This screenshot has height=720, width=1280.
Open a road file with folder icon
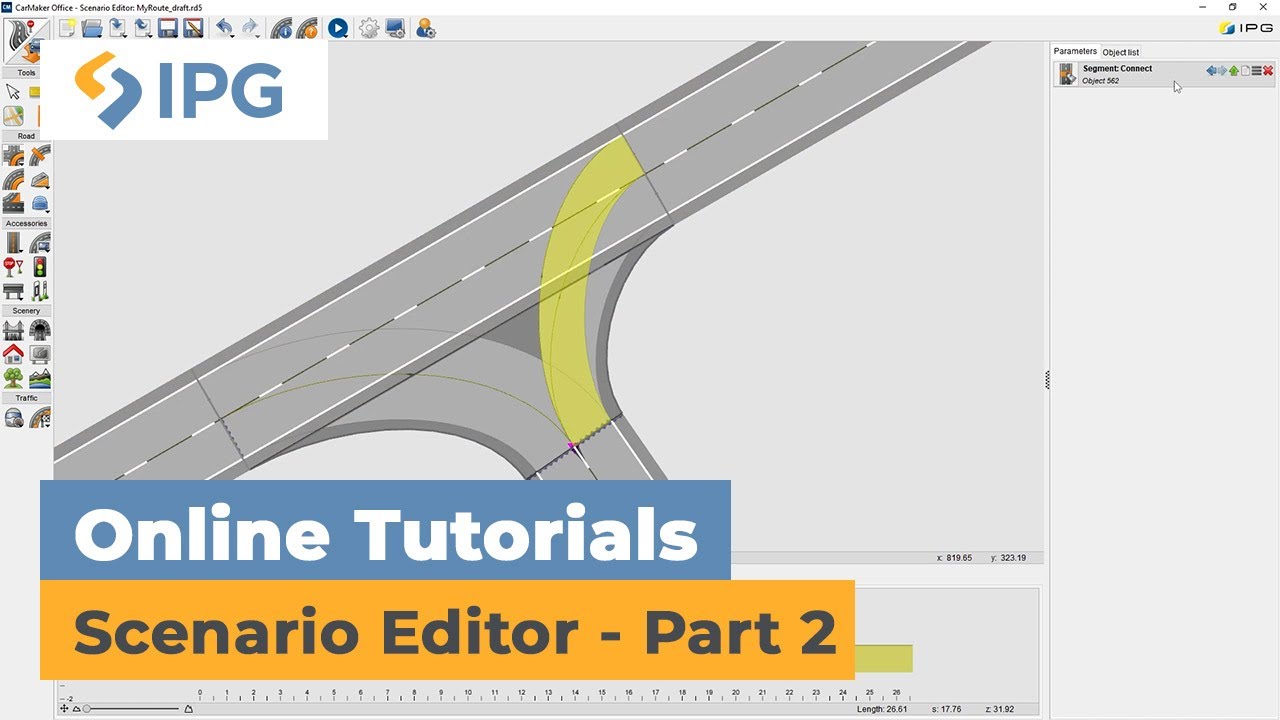point(92,28)
